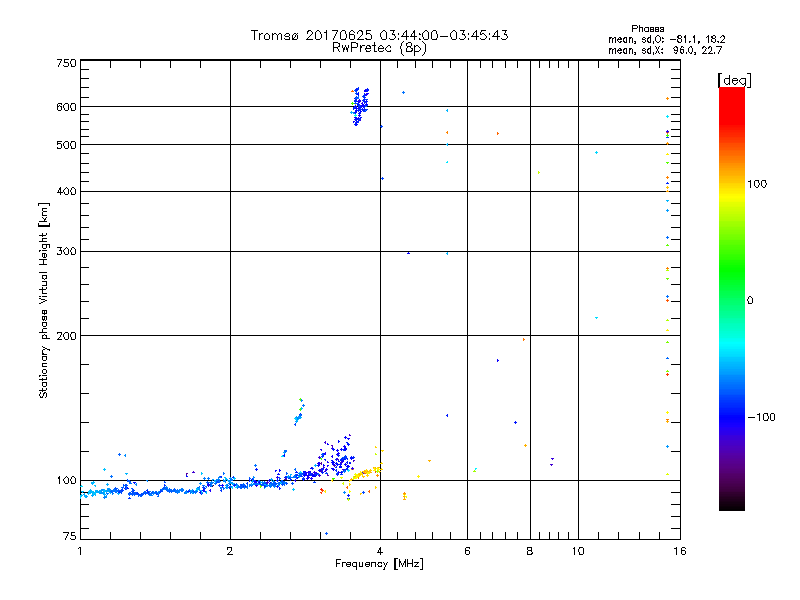Click the dense blue echo cluster near 600 km

click(x=360, y=106)
